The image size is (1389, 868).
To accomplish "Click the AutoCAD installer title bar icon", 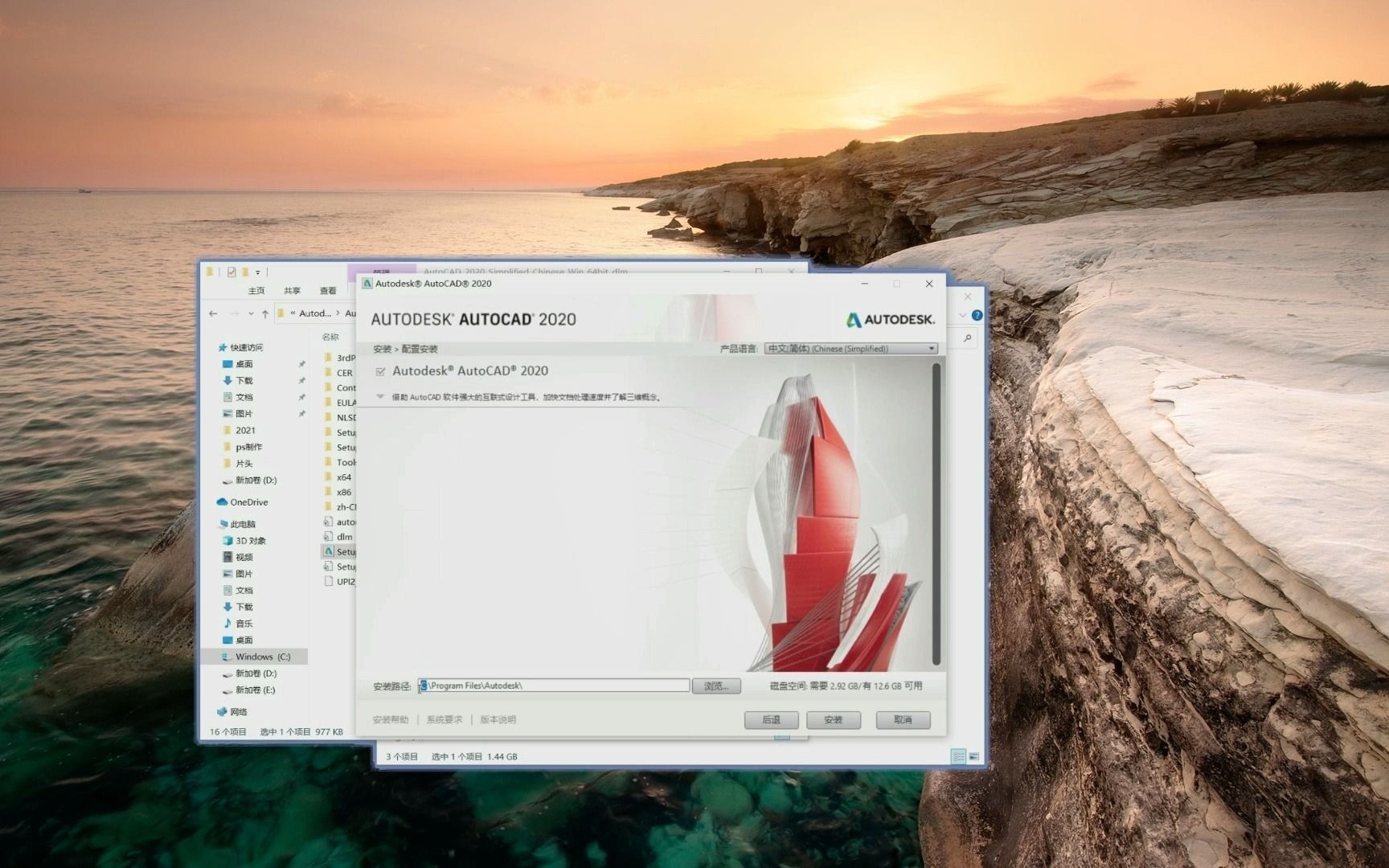I will 367,284.
